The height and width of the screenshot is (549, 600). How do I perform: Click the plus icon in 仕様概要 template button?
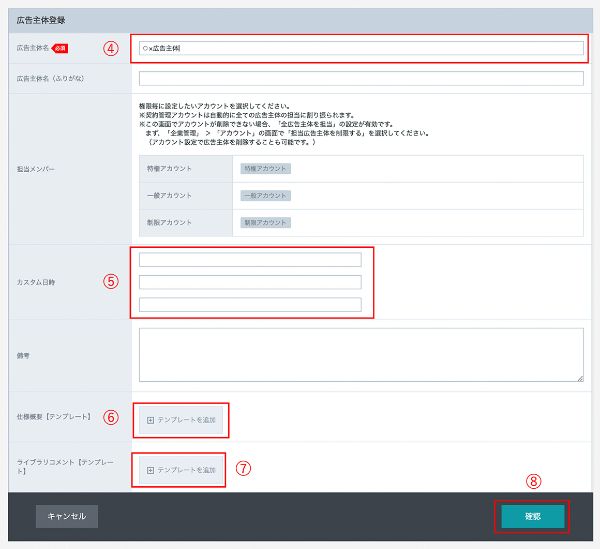(x=151, y=419)
